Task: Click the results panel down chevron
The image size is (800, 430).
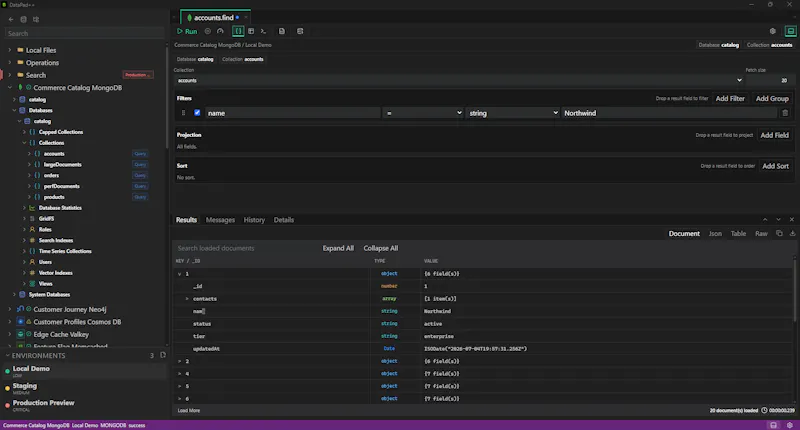Action: pos(778,219)
